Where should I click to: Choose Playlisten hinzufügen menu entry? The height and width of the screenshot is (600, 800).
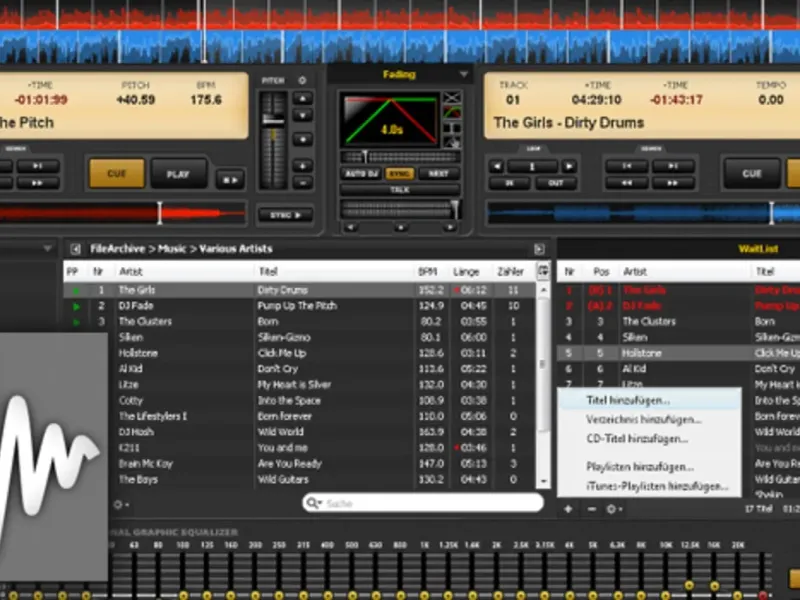point(649,467)
